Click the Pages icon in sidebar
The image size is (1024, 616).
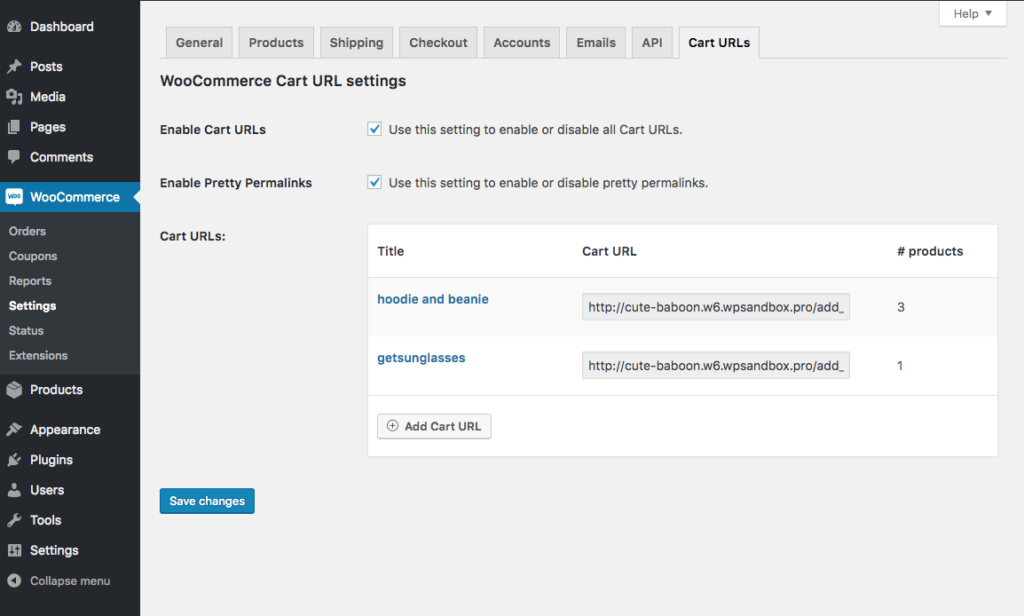coord(14,127)
